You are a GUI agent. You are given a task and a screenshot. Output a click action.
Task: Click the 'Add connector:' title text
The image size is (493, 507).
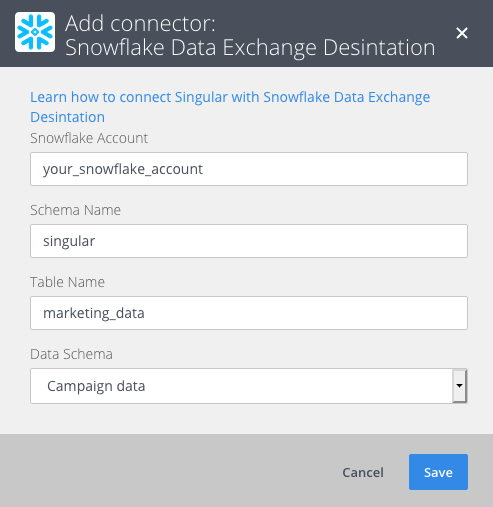tap(140, 24)
